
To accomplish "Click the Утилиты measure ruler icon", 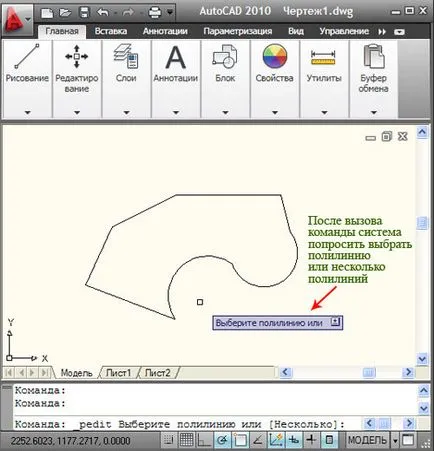I will coord(323,57).
